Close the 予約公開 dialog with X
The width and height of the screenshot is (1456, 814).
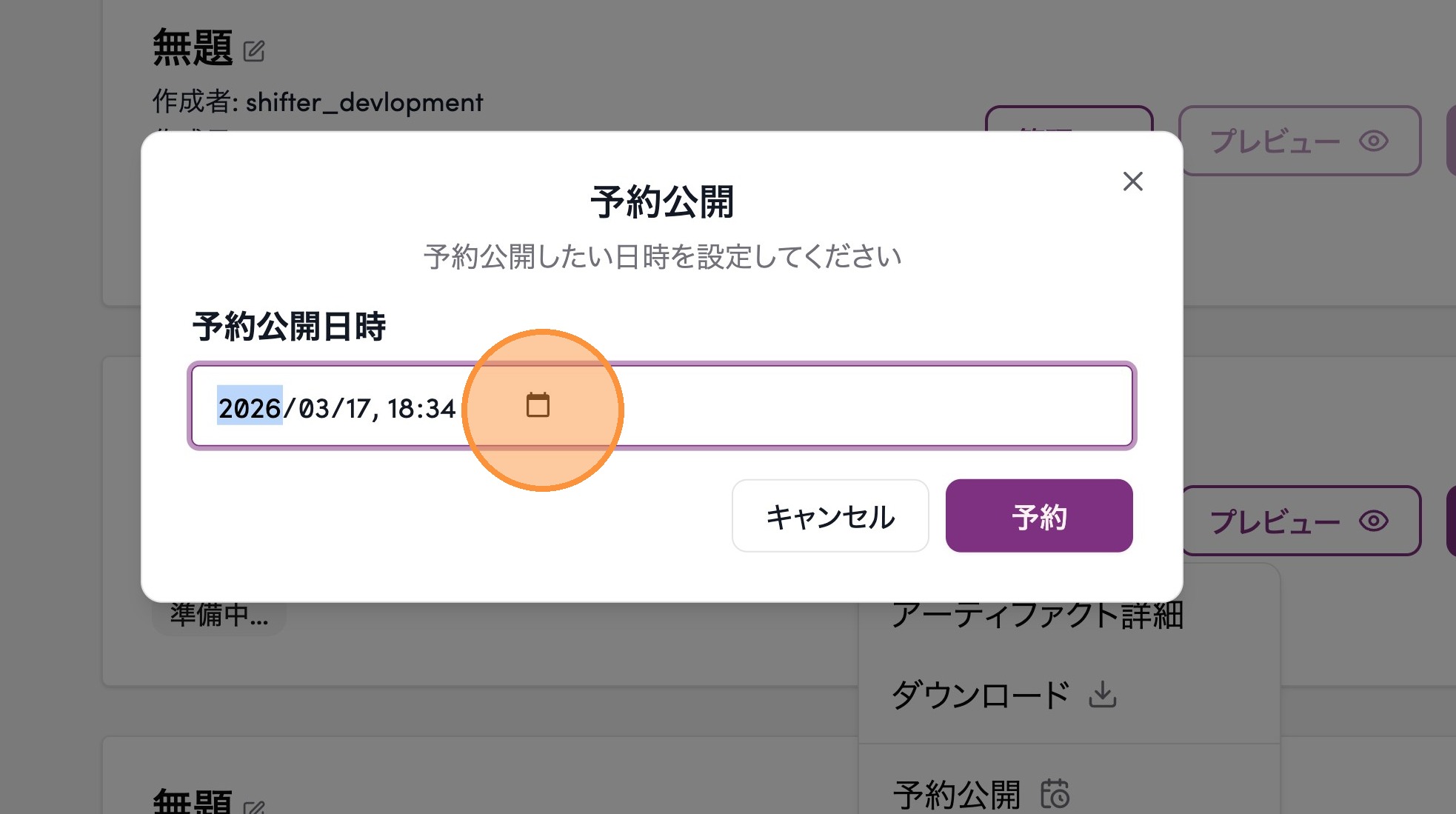tap(1132, 181)
